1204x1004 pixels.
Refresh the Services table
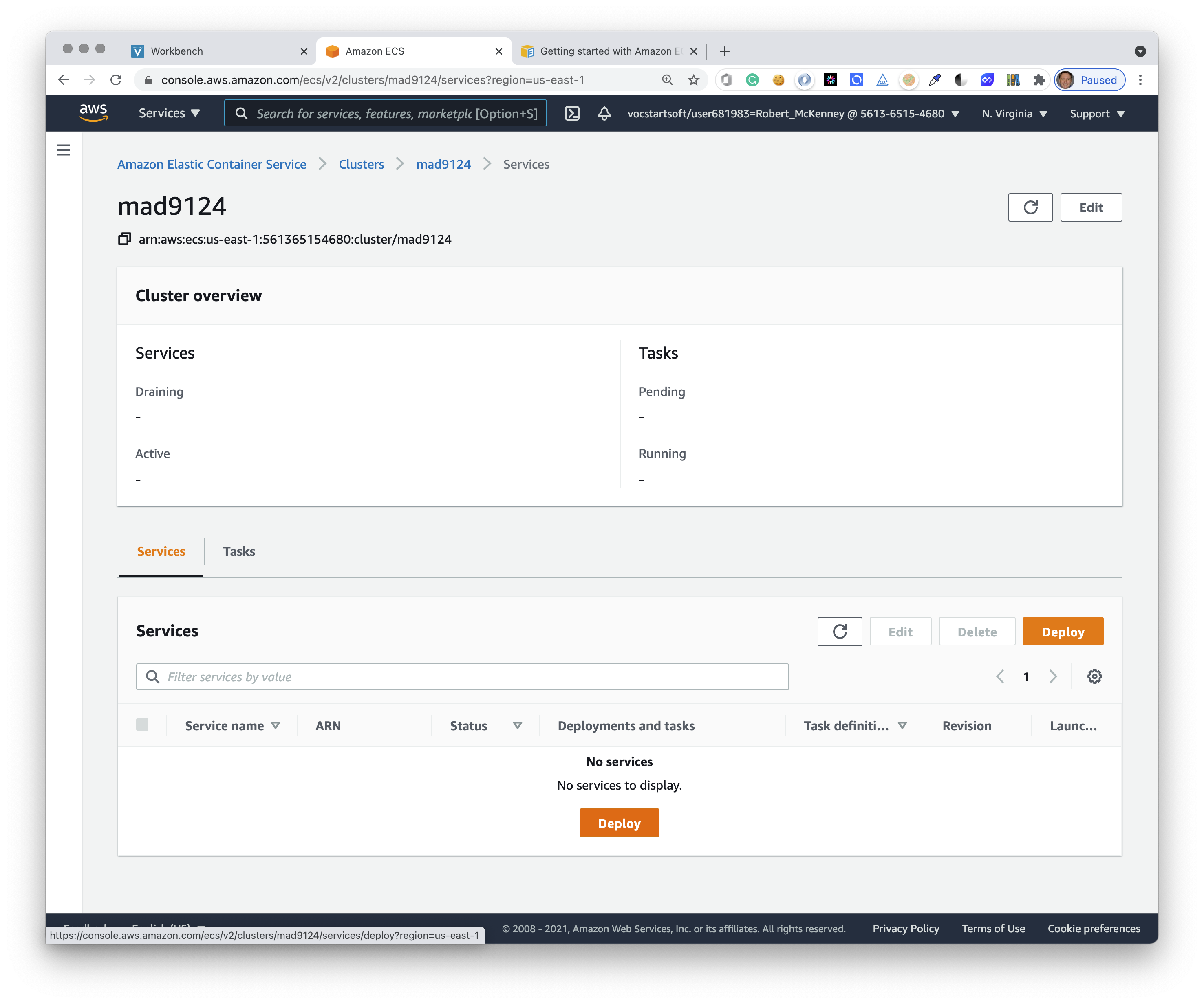(839, 632)
